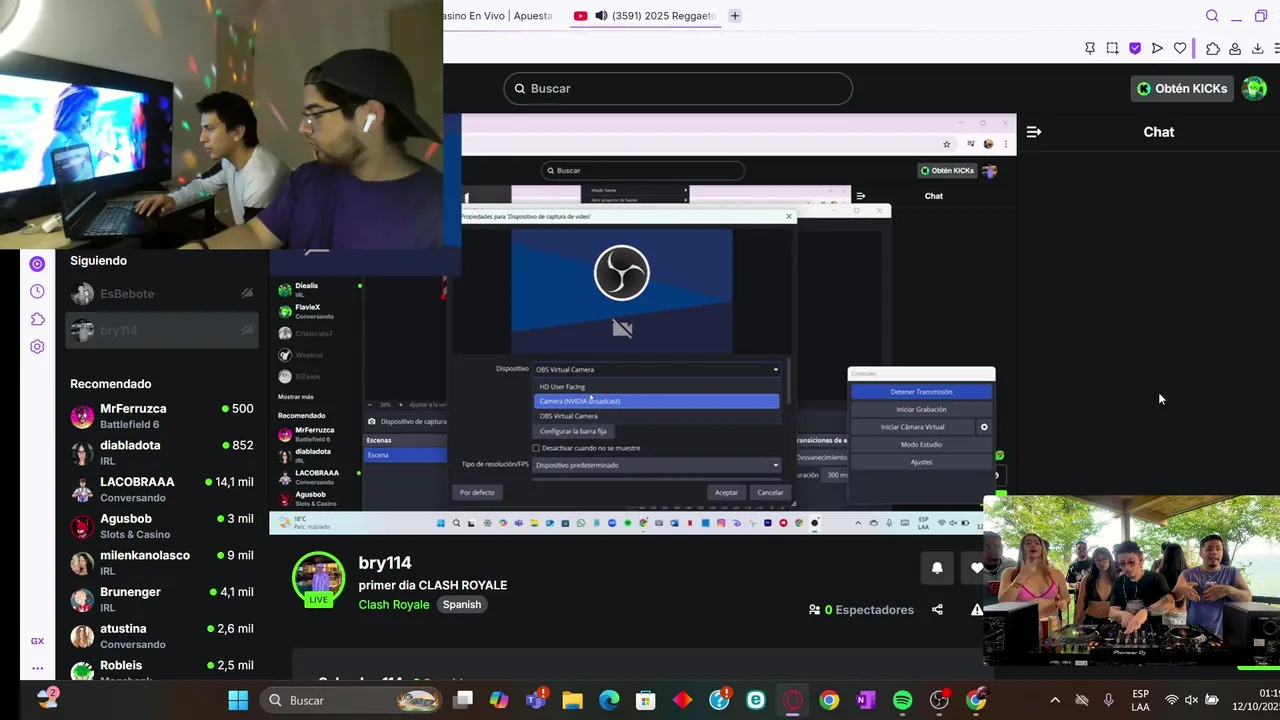Screen dimensions: 1280x720
Task: Open Agusbob Slots & Casino channel
Action: [162, 526]
